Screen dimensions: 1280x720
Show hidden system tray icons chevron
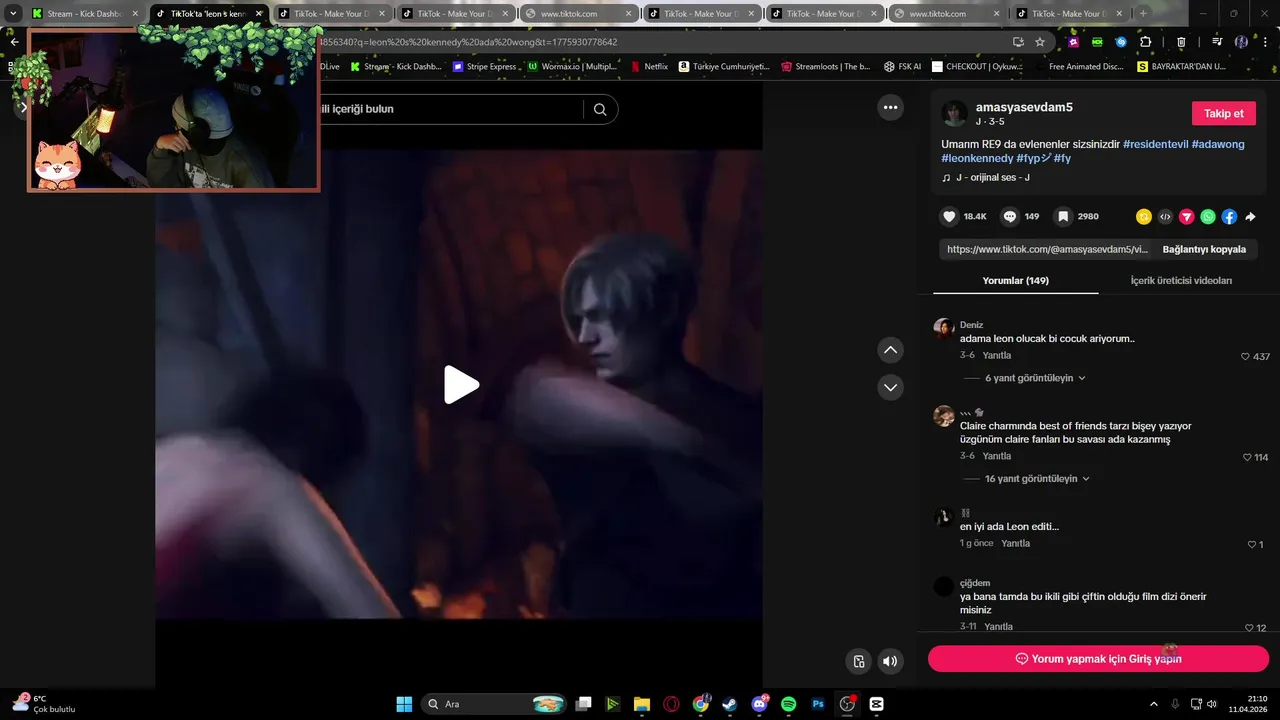(x=1154, y=704)
